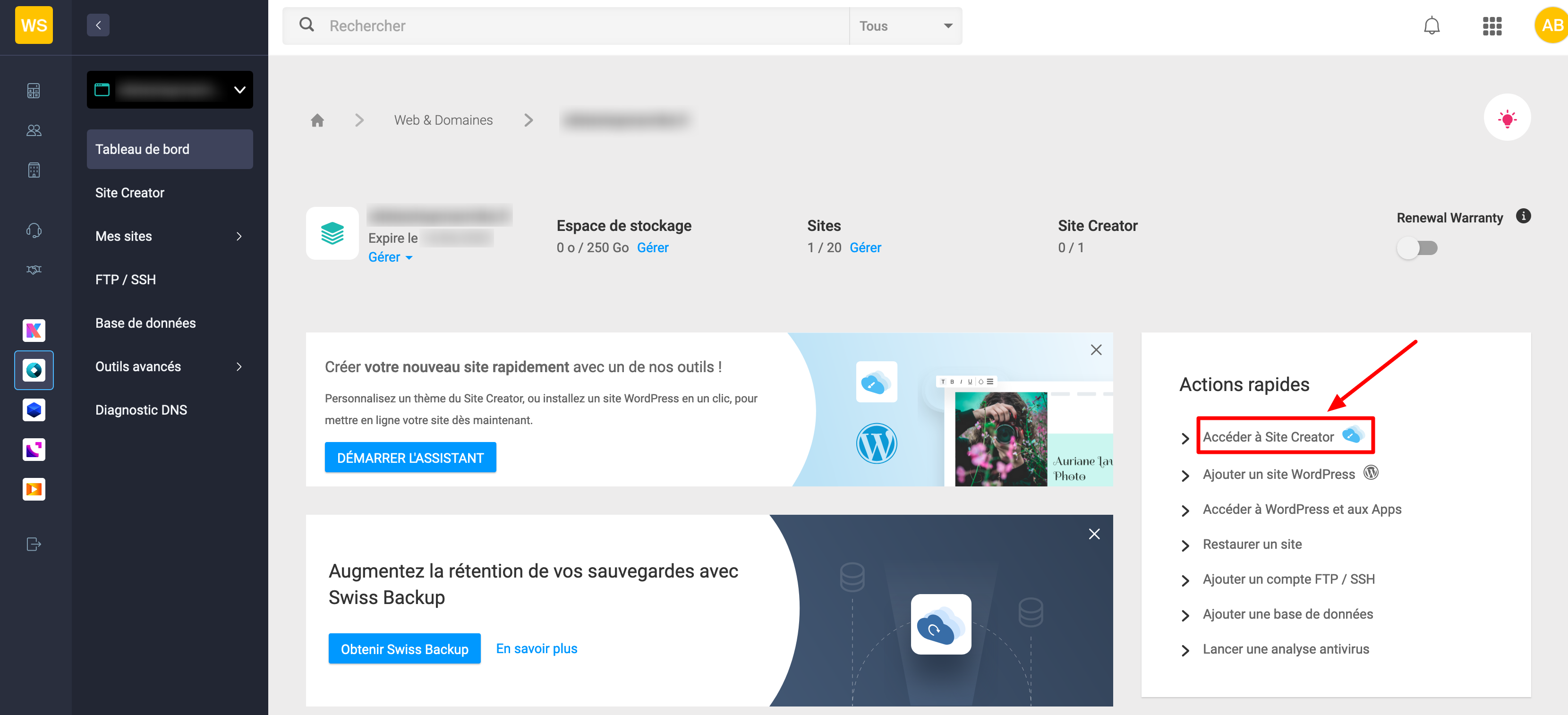Open the orange play video app icon
This screenshot has width=1568, height=715.
point(34,489)
